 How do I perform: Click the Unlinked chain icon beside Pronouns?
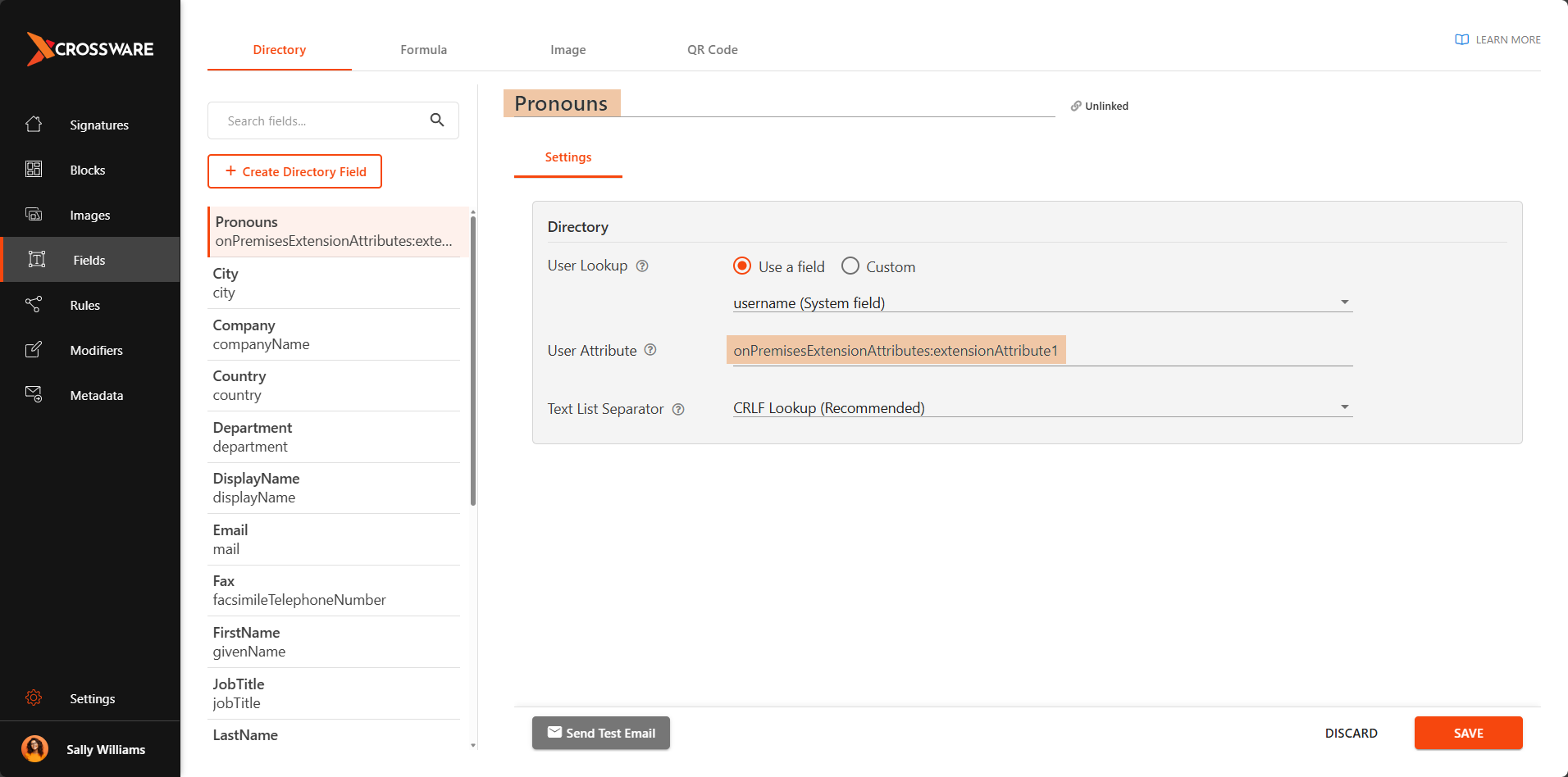pos(1077,105)
